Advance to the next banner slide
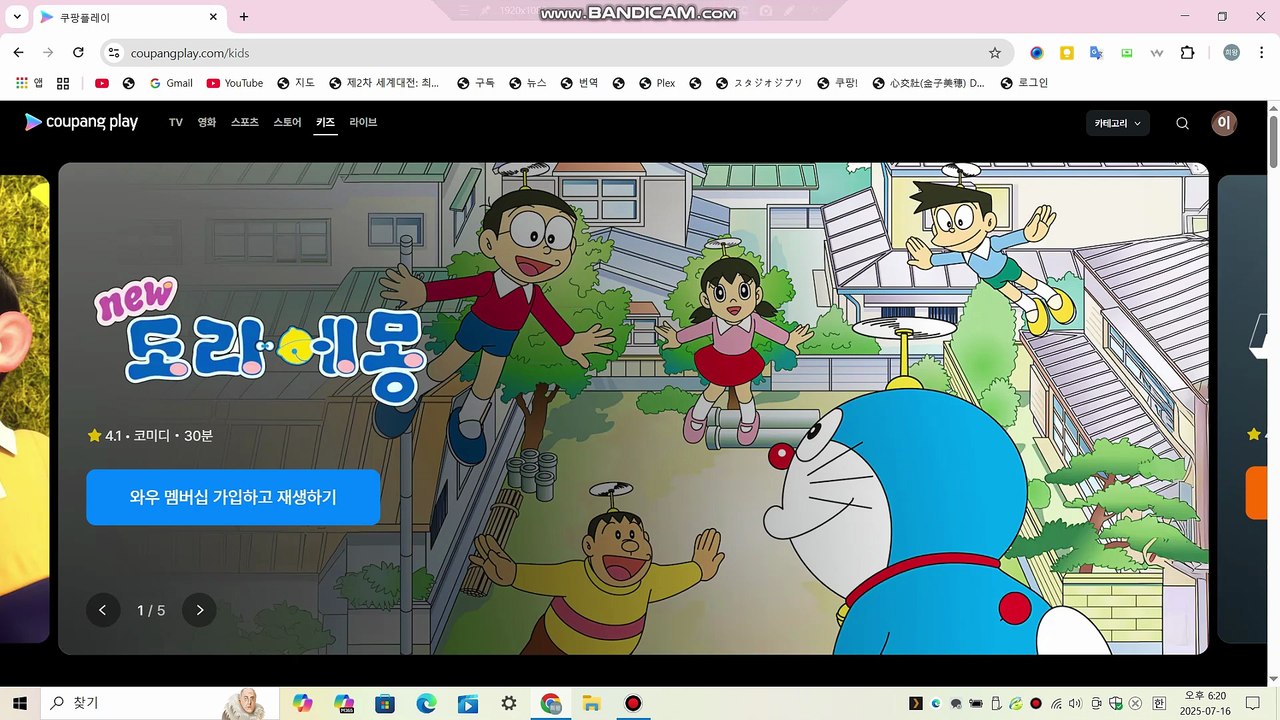This screenshot has height=720, width=1280. click(199, 610)
